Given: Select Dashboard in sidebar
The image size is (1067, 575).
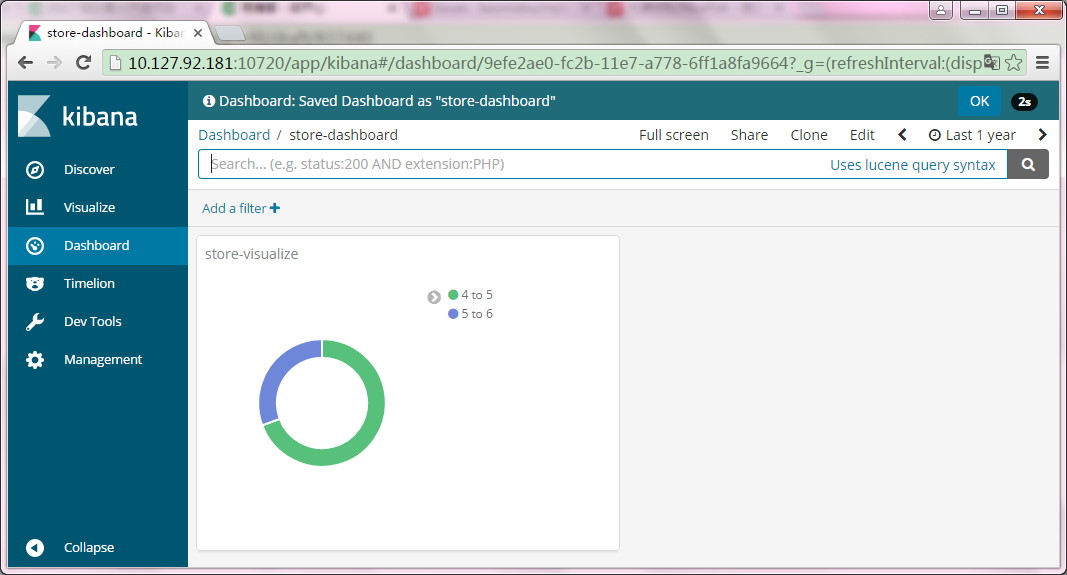Looking at the screenshot, I should coord(97,246).
